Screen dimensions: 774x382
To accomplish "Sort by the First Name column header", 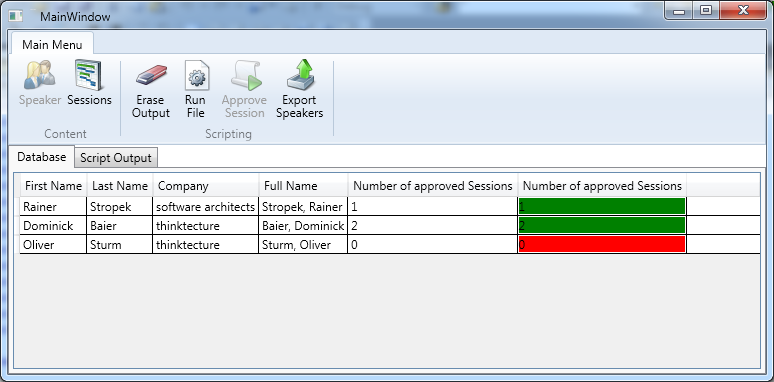I will pyautogui.click(x=53, y=186).
